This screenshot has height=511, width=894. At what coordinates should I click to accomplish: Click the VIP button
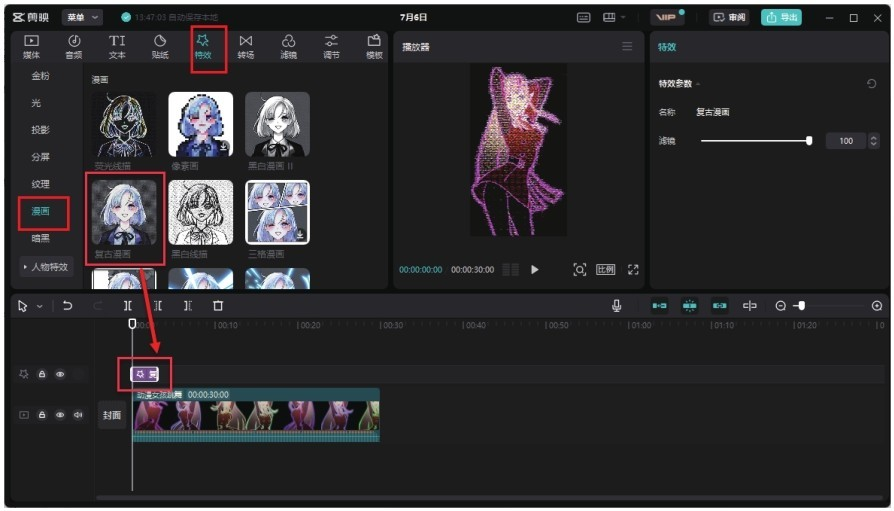[x=668, y=17]
